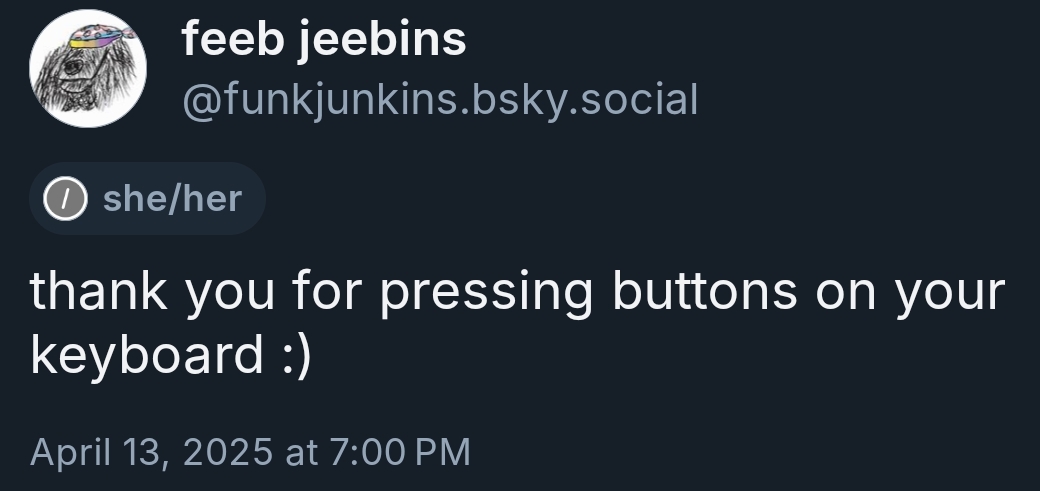Click the "7:00 PM" time text
Image resolution: width=1040 pixels, height=491 pixels.
coord(397,450)
